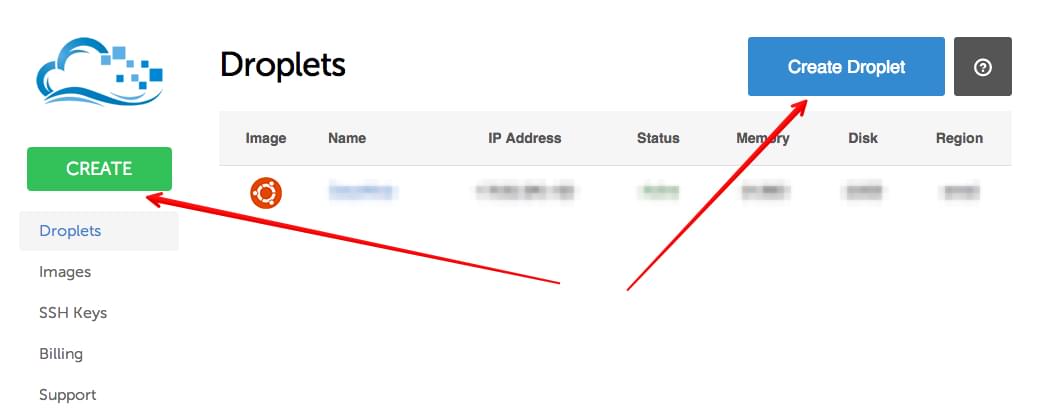1047x417 pixels.
Task: Click the green CREATE button
Action: tap(99, 169)
